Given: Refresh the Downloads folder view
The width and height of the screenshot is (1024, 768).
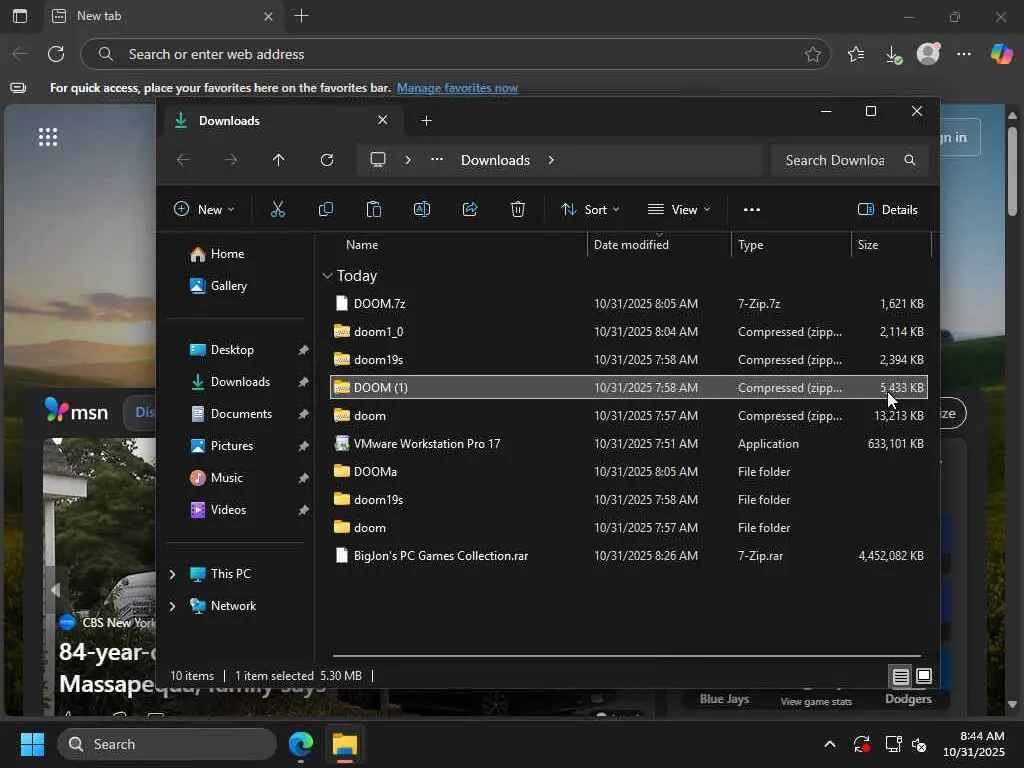Looking at the screenshot, I should click(327, 160).
